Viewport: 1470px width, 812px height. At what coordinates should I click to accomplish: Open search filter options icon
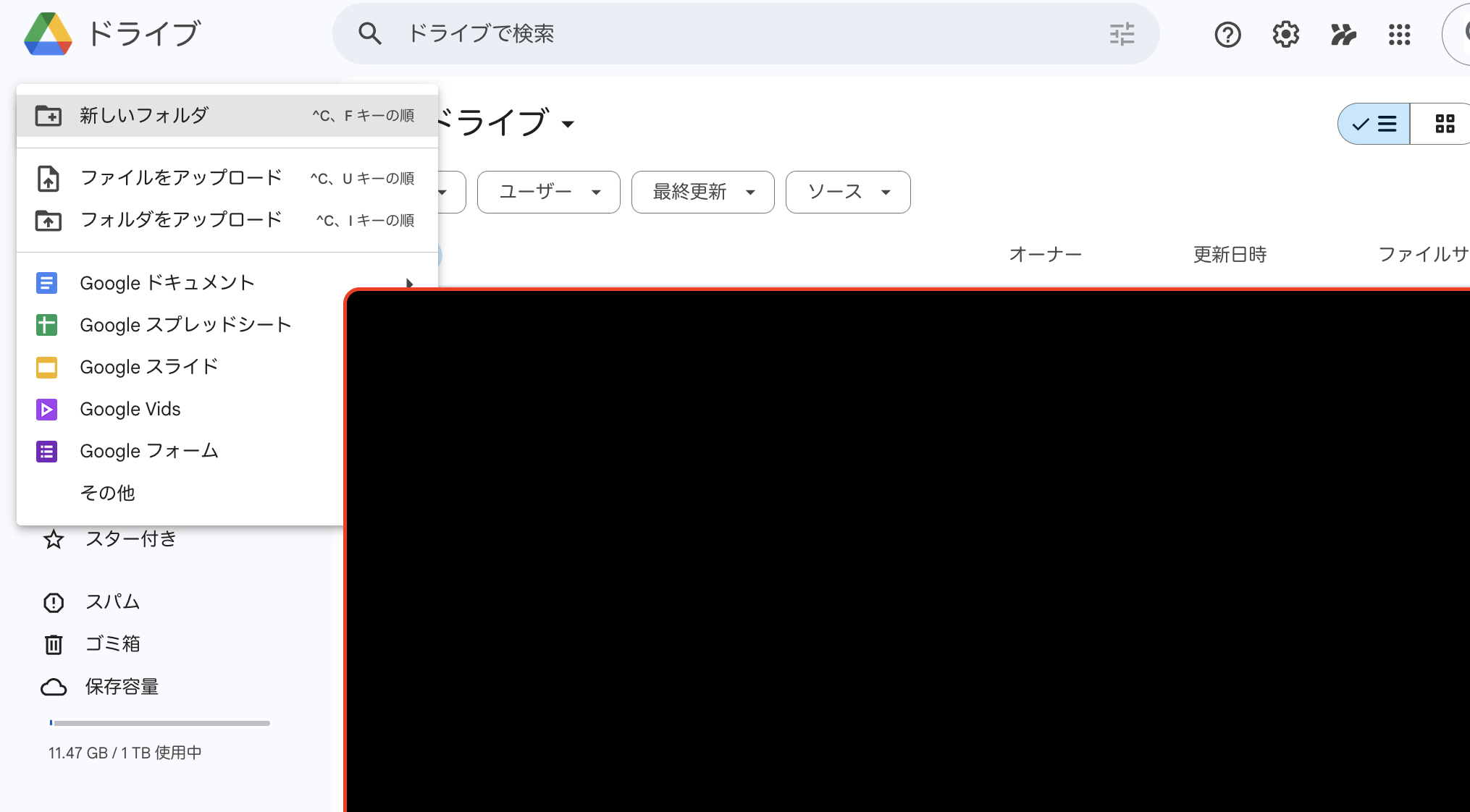(1122, 34)
